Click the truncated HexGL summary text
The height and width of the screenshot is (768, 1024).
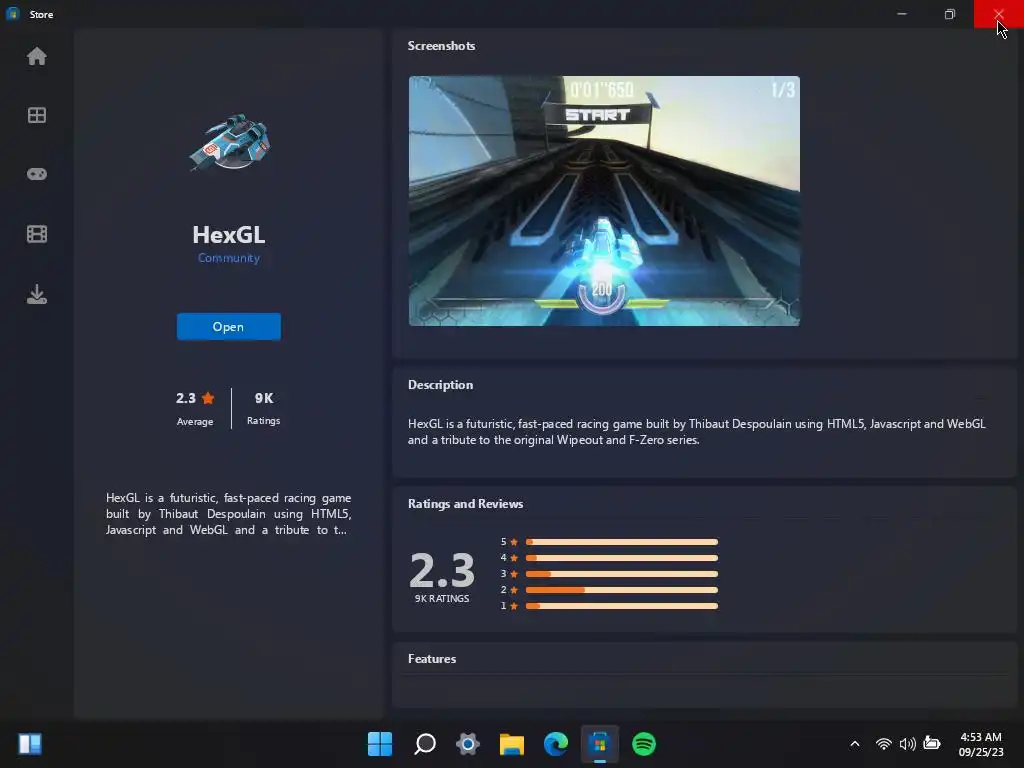[229, 514]
